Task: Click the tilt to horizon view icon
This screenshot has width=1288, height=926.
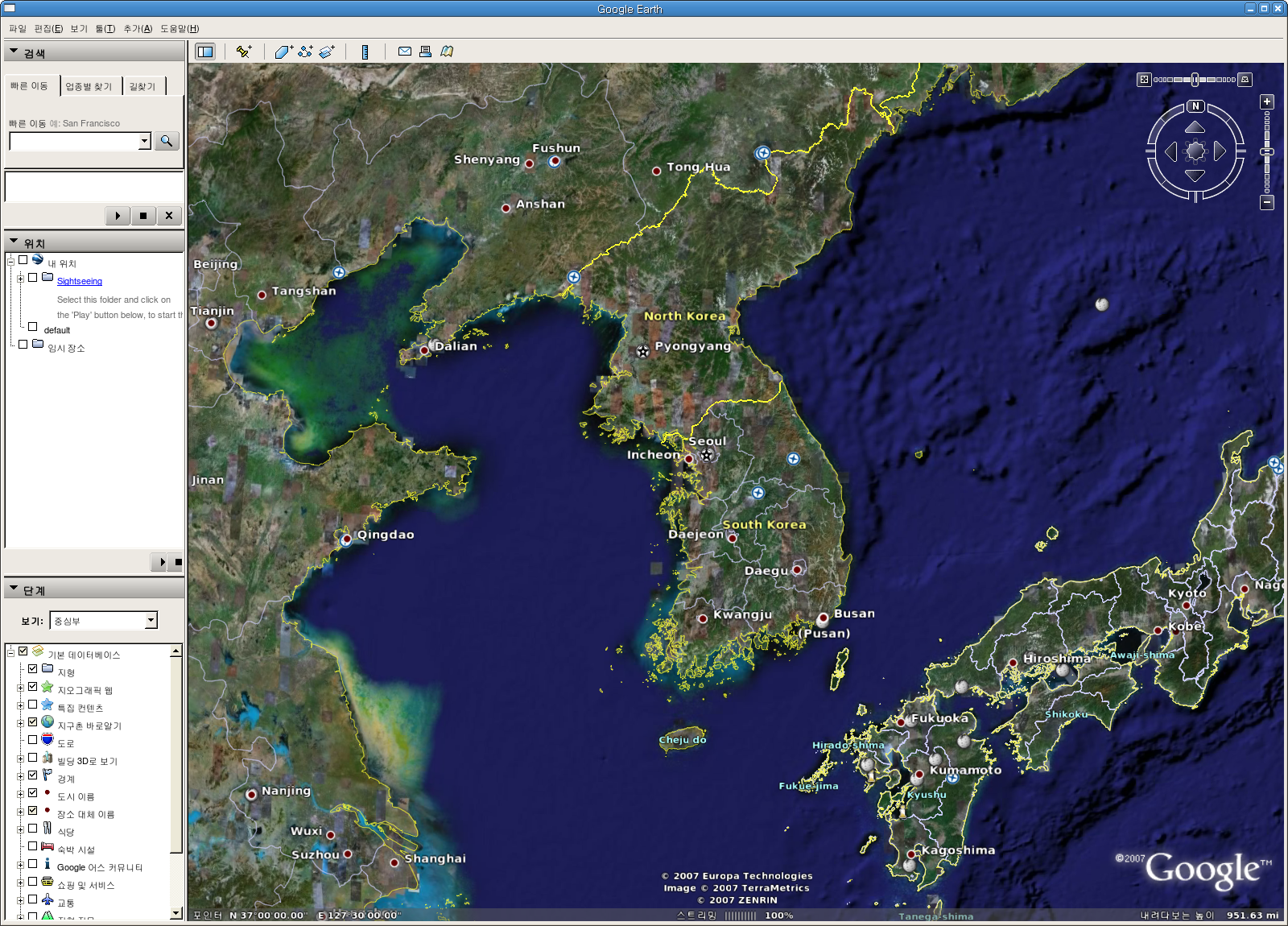Action: pos(1245,79)
